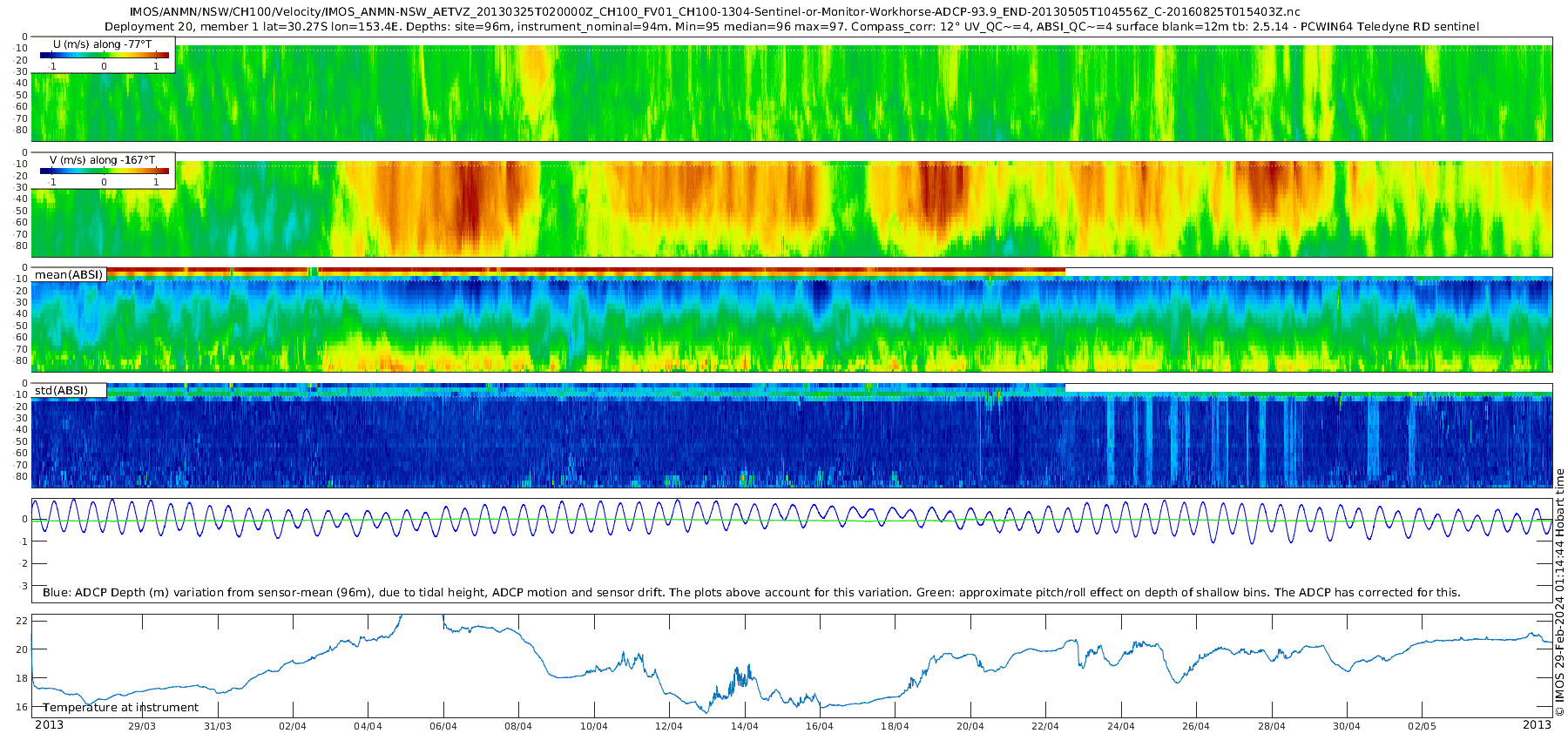Select the mean(ABSI) panel label
This screenshot has height=740, width=1568.
coord(69,274)
